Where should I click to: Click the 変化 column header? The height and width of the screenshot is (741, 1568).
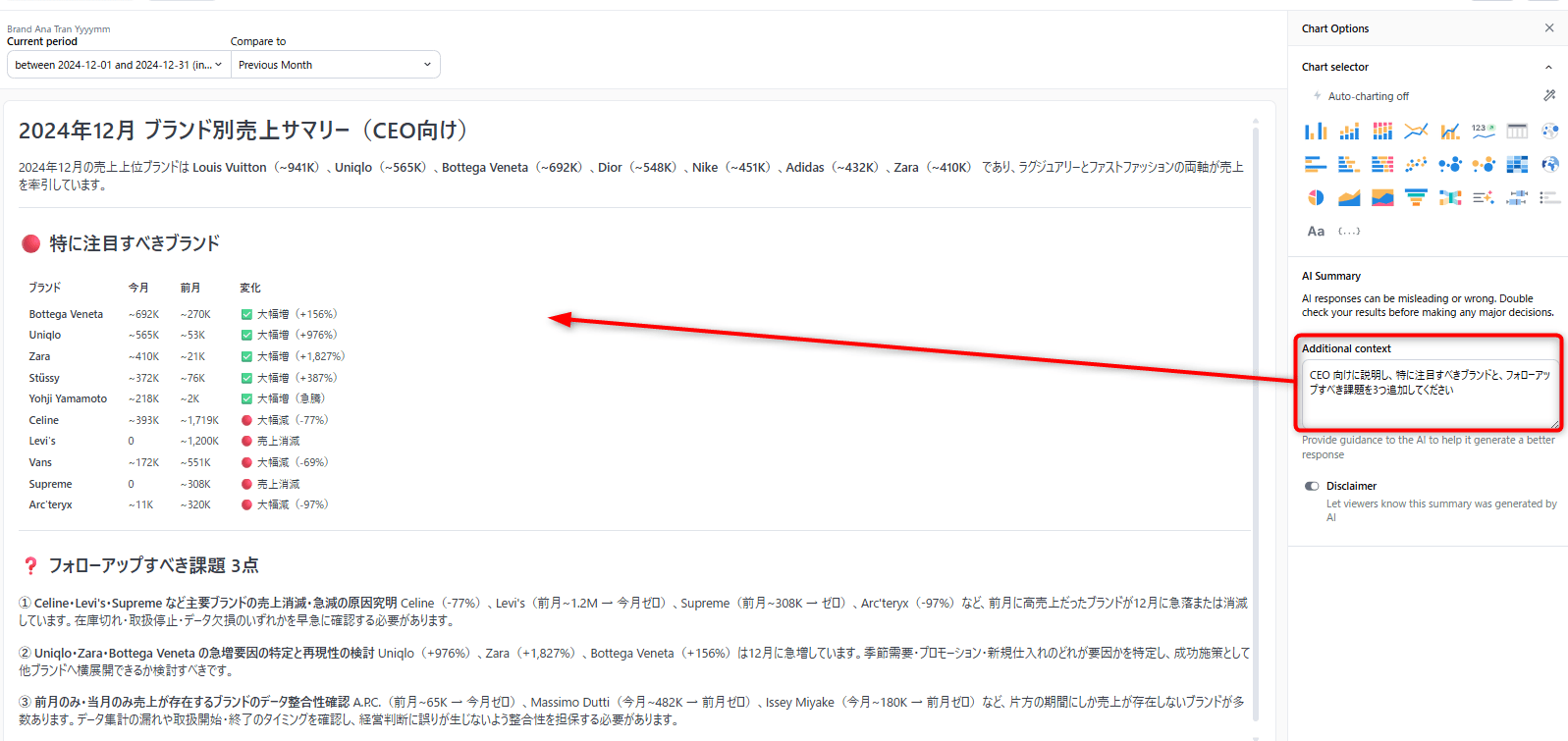[250, 288]
